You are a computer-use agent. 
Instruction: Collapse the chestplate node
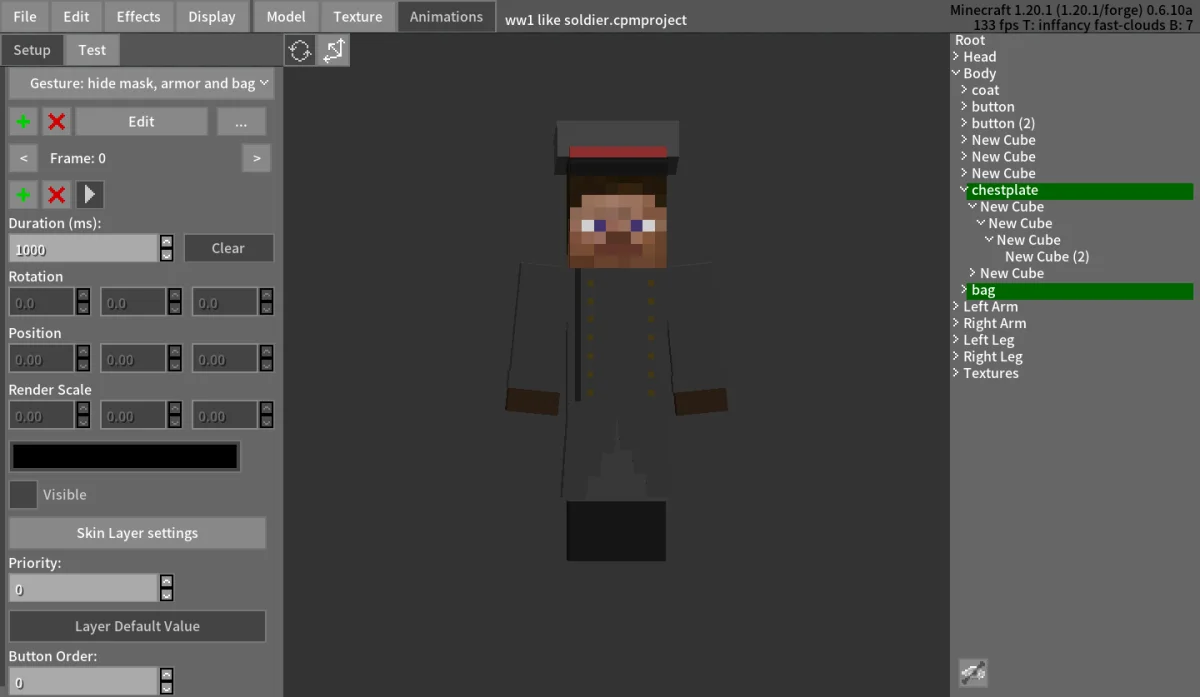(x=965, y=190)
